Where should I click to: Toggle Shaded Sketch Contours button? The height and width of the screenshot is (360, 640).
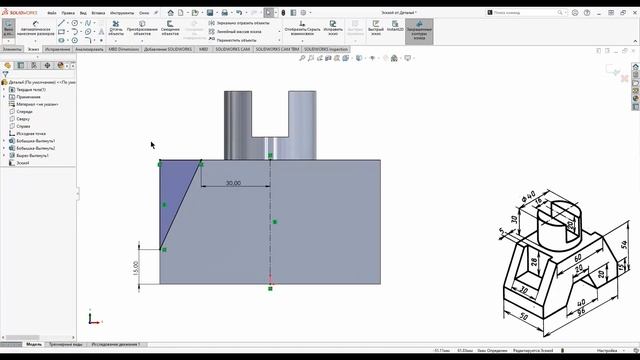point(419,31)
